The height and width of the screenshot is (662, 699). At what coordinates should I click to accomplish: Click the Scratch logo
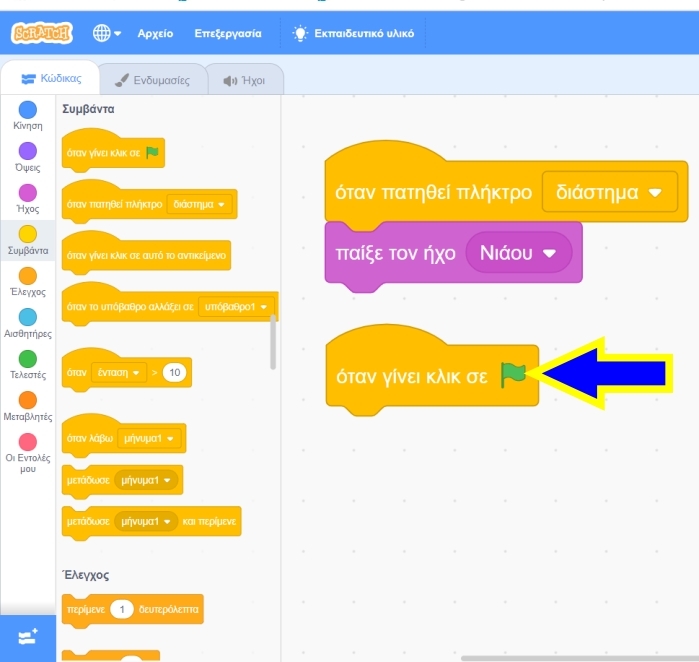click(x=42, y=33)
